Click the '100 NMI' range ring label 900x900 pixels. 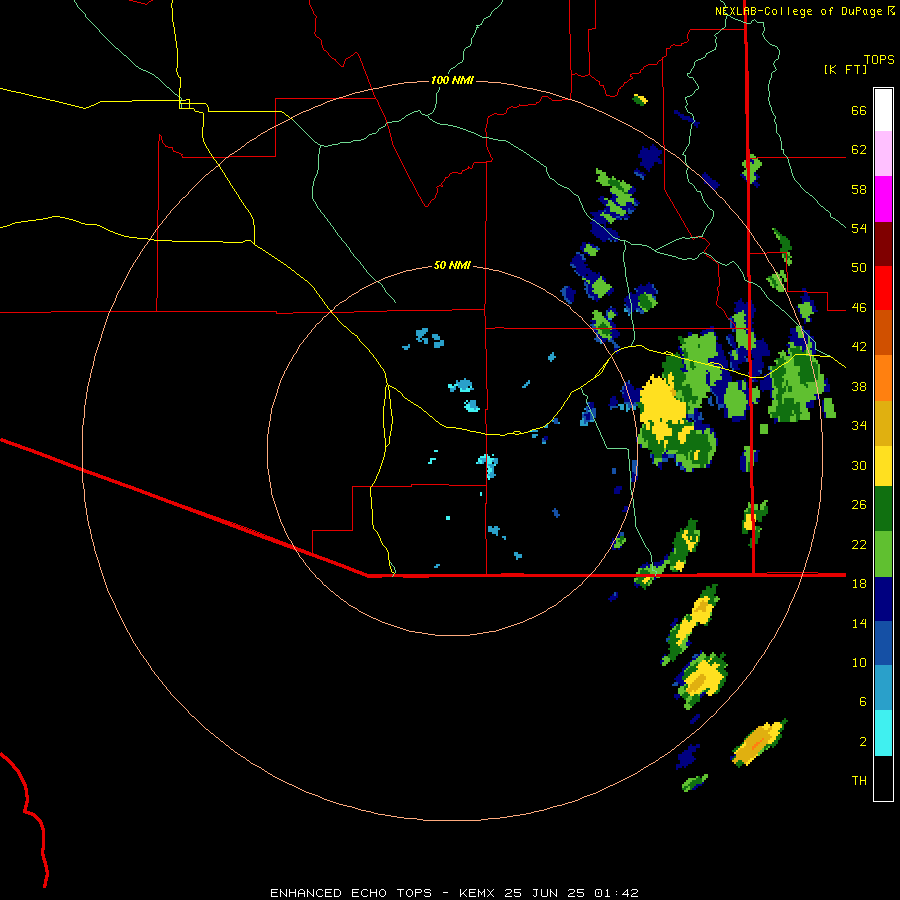click(x=452, y=80)
